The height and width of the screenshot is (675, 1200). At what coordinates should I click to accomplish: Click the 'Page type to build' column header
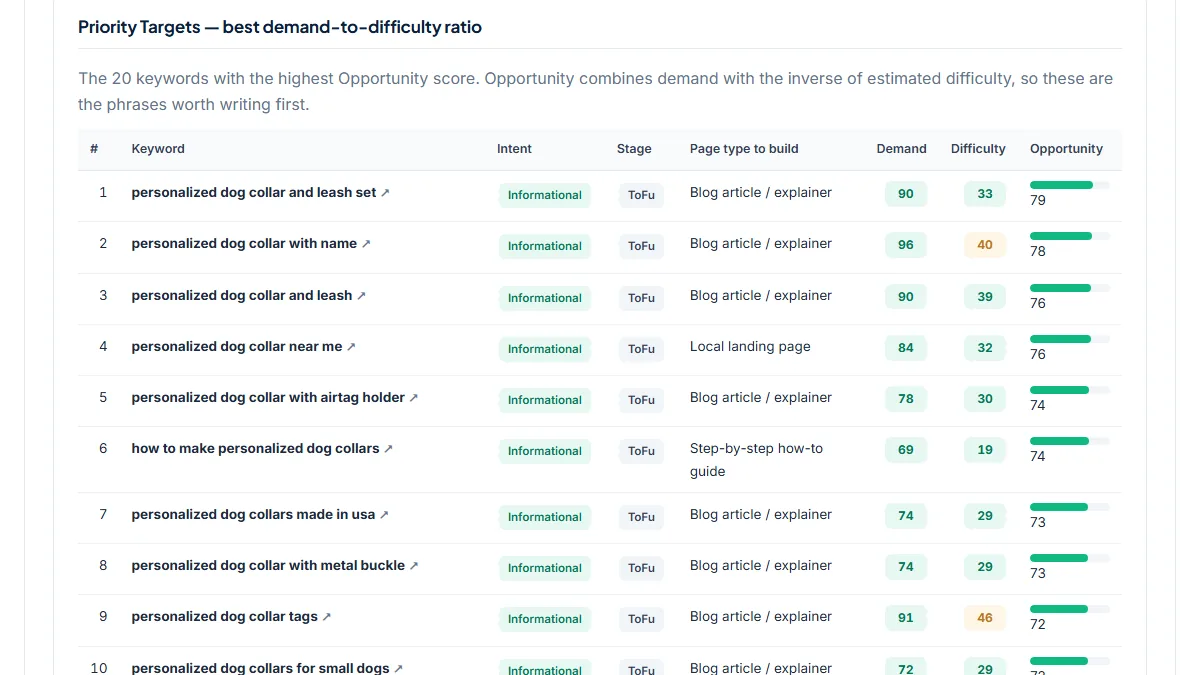point(744,149)
